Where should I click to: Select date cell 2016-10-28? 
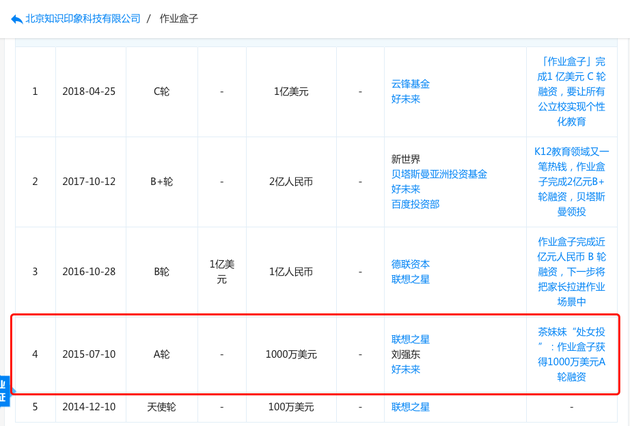(89, 272)
